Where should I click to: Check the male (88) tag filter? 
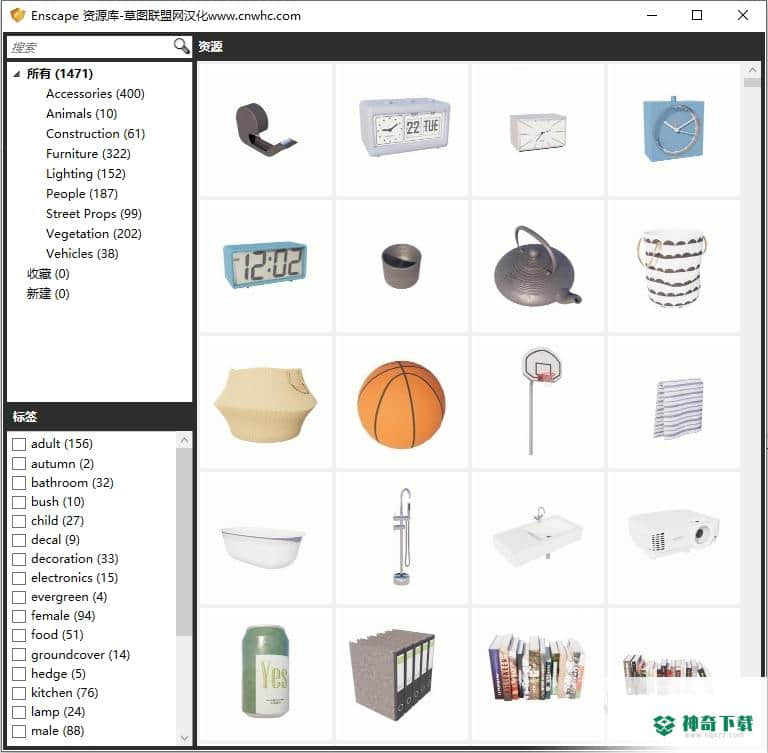19,731
